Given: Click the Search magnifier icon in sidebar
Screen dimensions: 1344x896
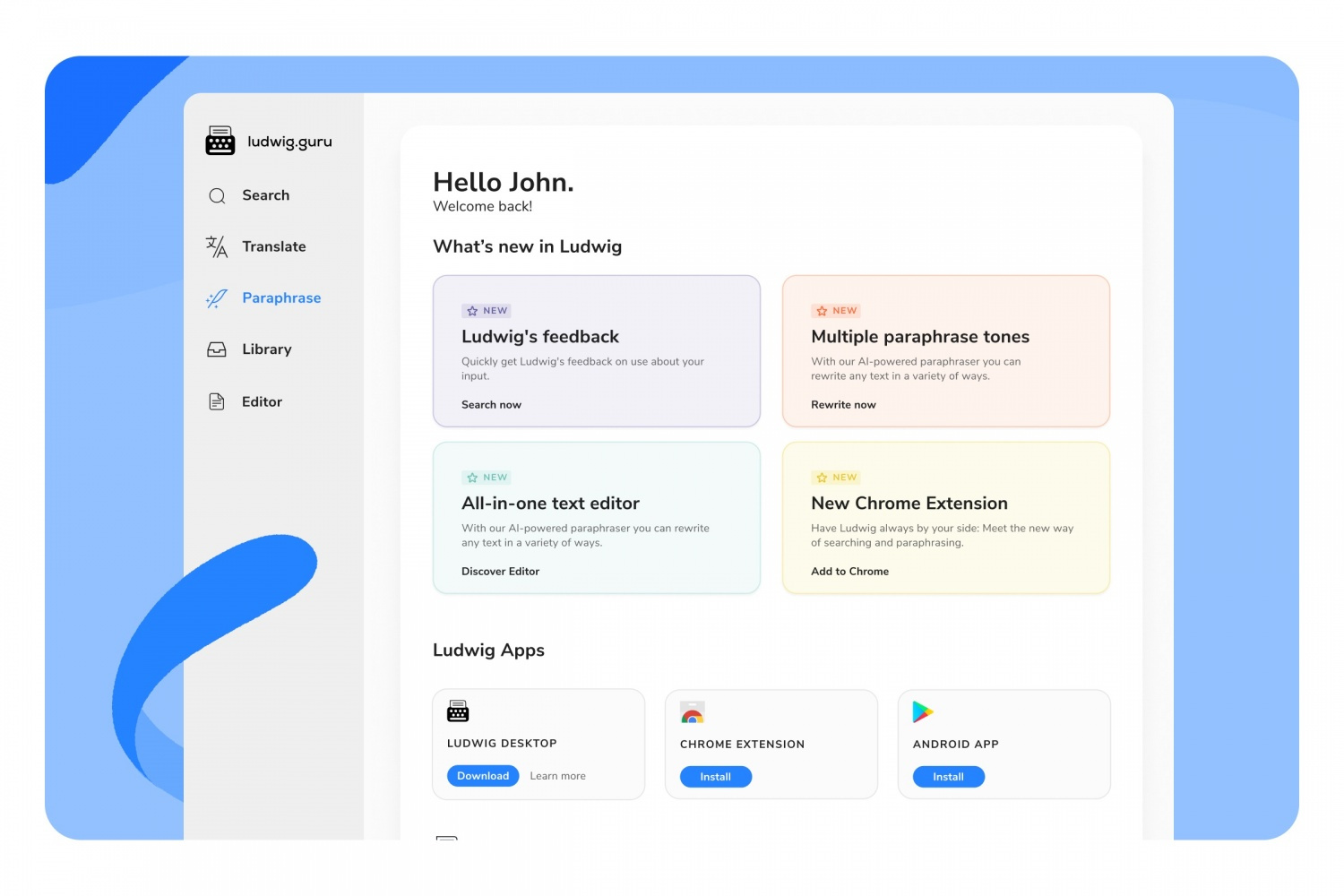Looking at the screenshot, I should (x=217, y=195).
